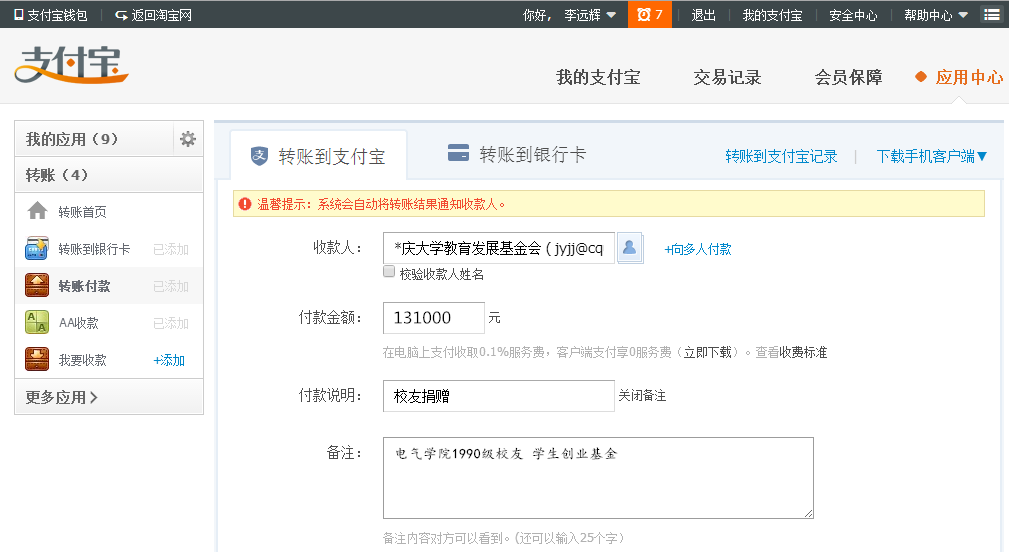Click the 备注 remarks textarea
The height and width of the screenshot is (552, 1009).
598,477
